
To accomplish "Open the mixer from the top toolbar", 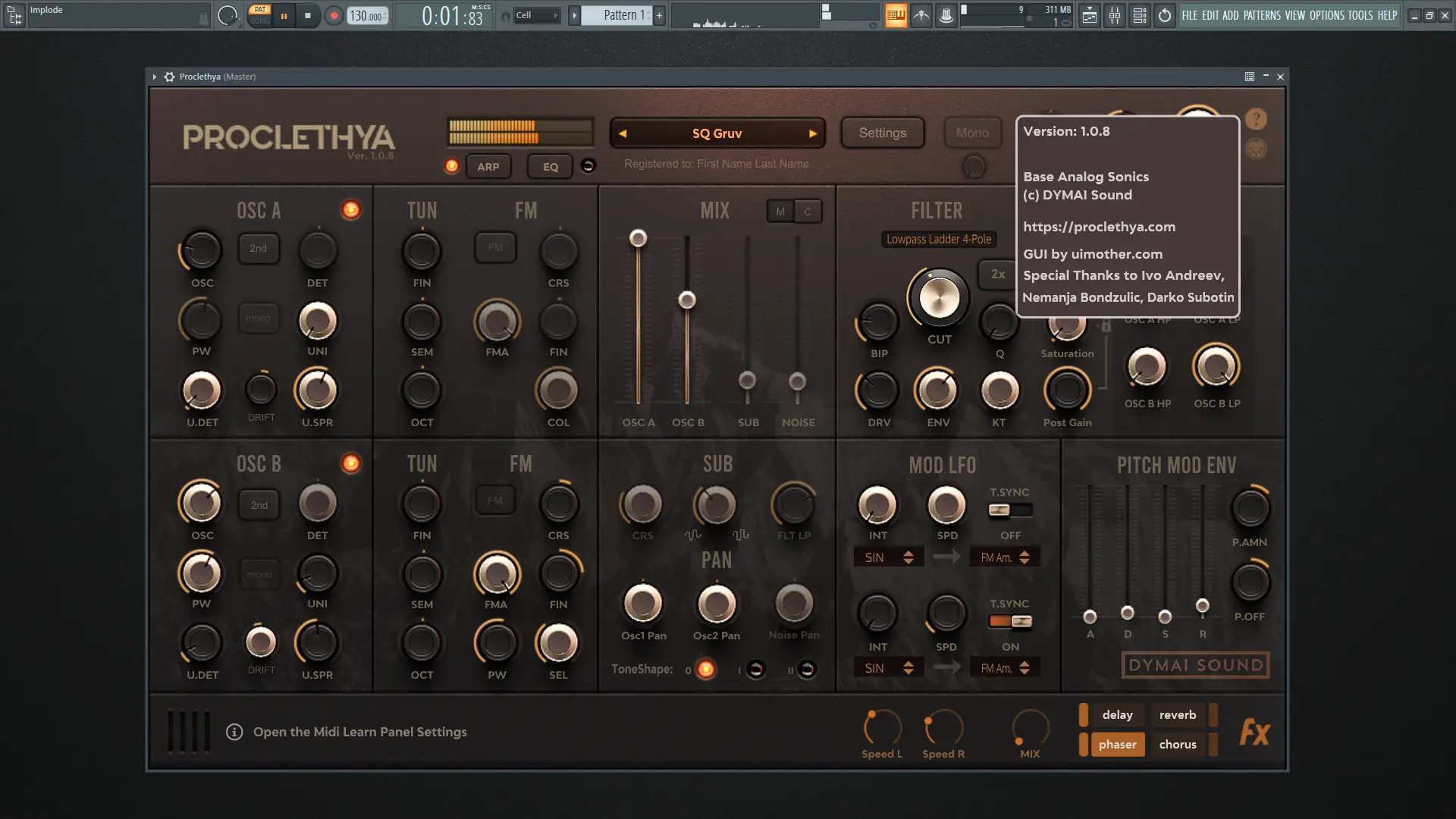I will [x=1115, y=15].
